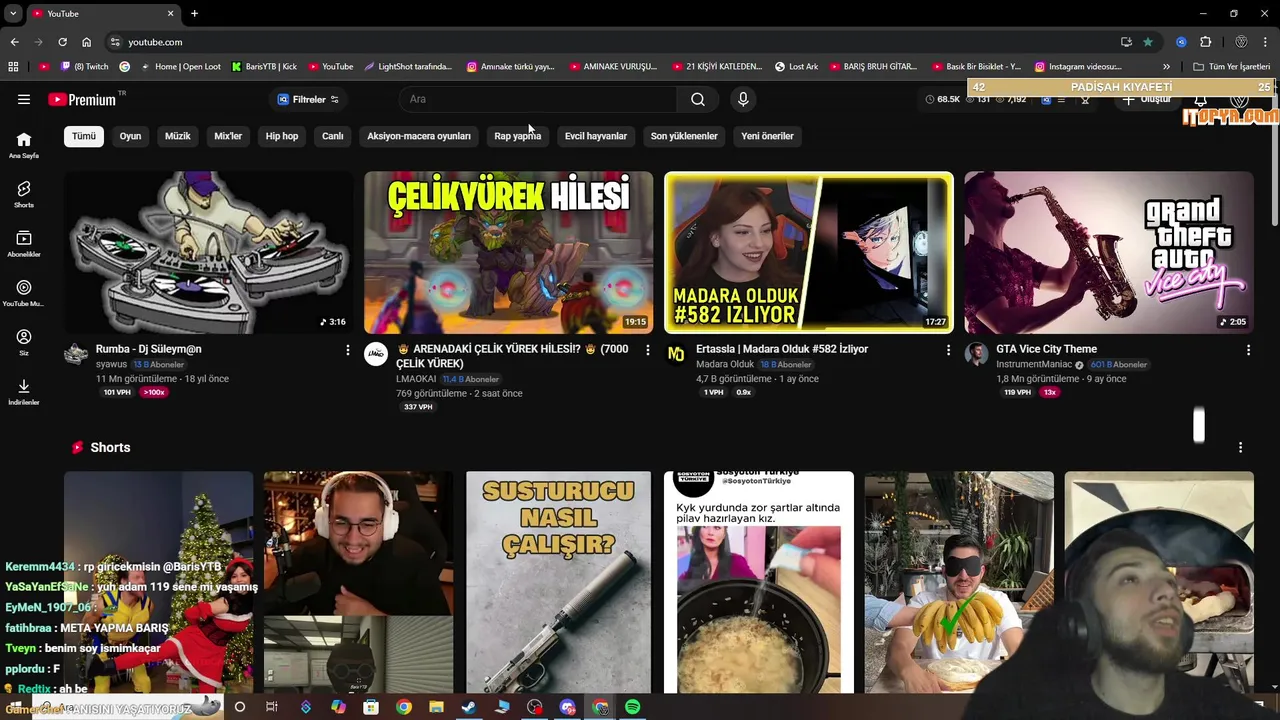Select the Son yüklenenler chip

pos(684,136)
